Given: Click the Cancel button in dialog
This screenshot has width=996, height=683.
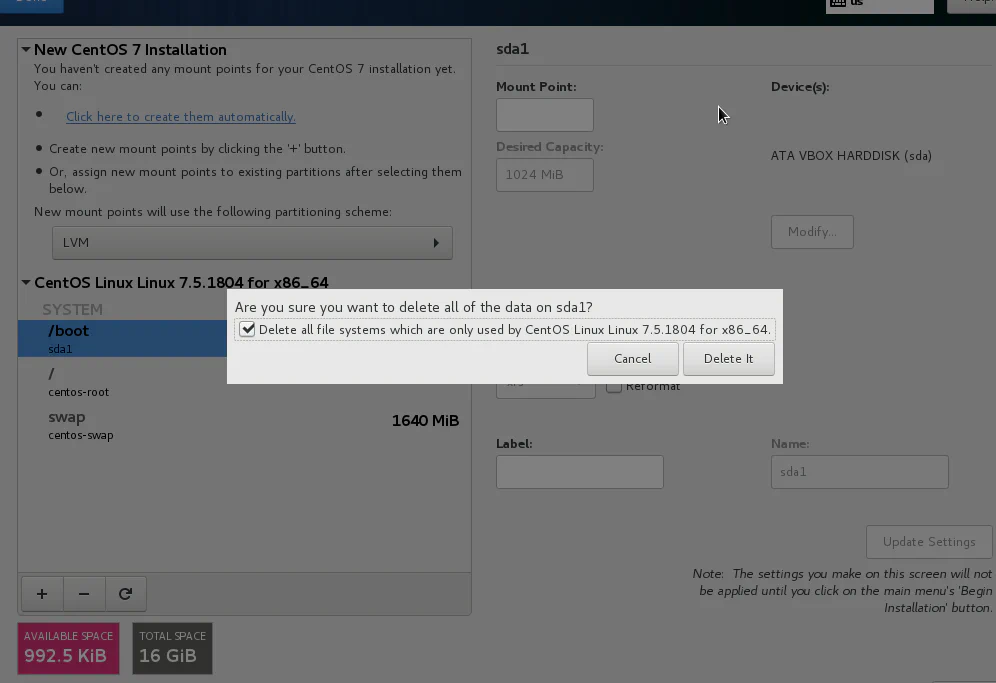Looking at the screenshot, I should pos(633,358).
